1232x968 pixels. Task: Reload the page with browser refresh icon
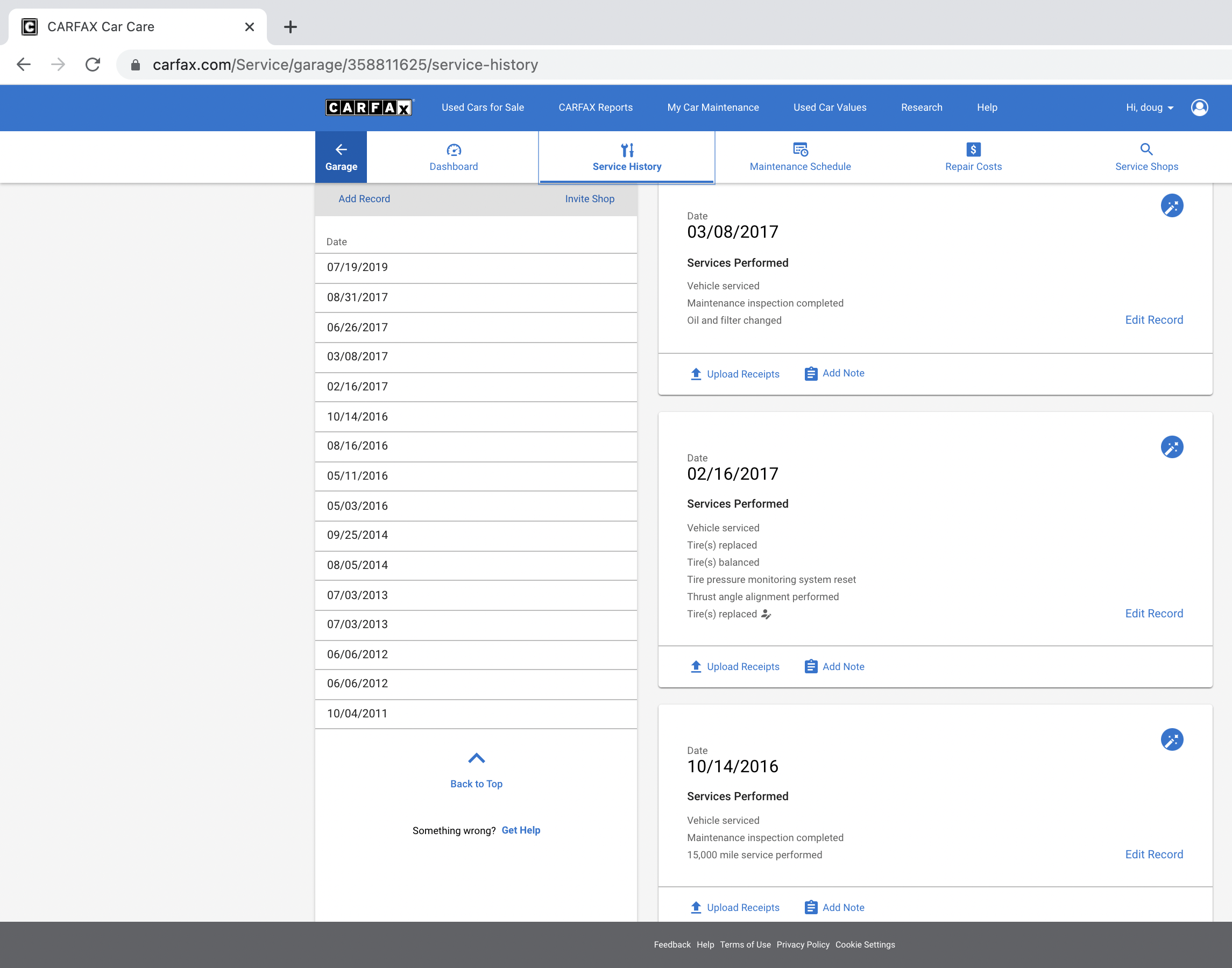point(93,65)
